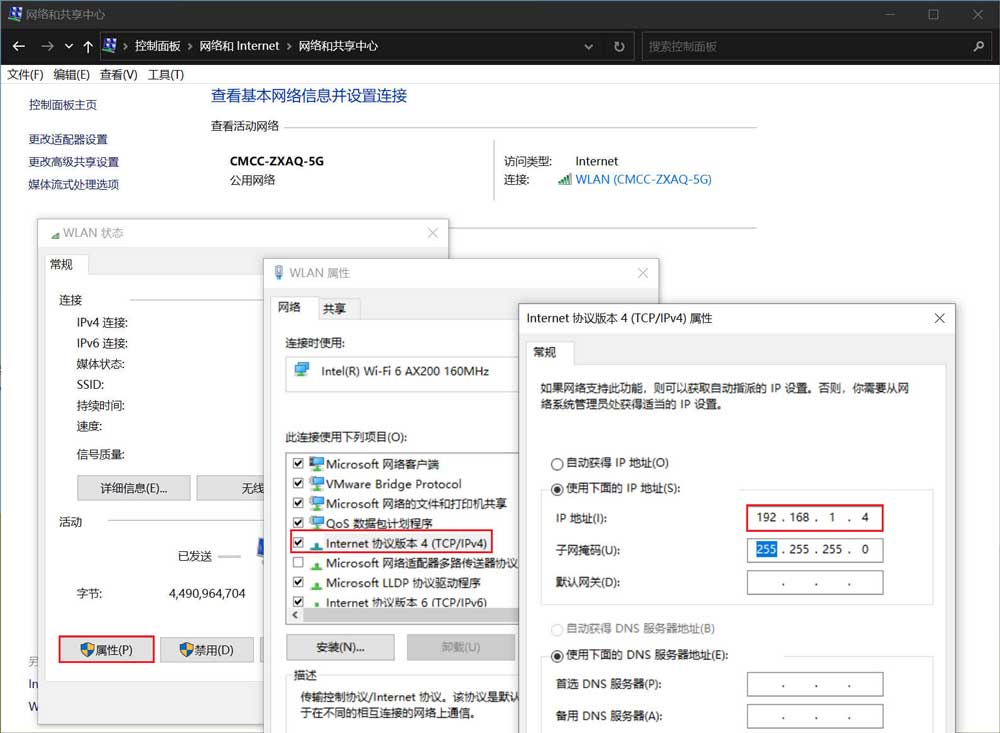Expand chevron after 控制面板 breadcrumb
This screenshot has width=1000, height=733.
point(189,47)
